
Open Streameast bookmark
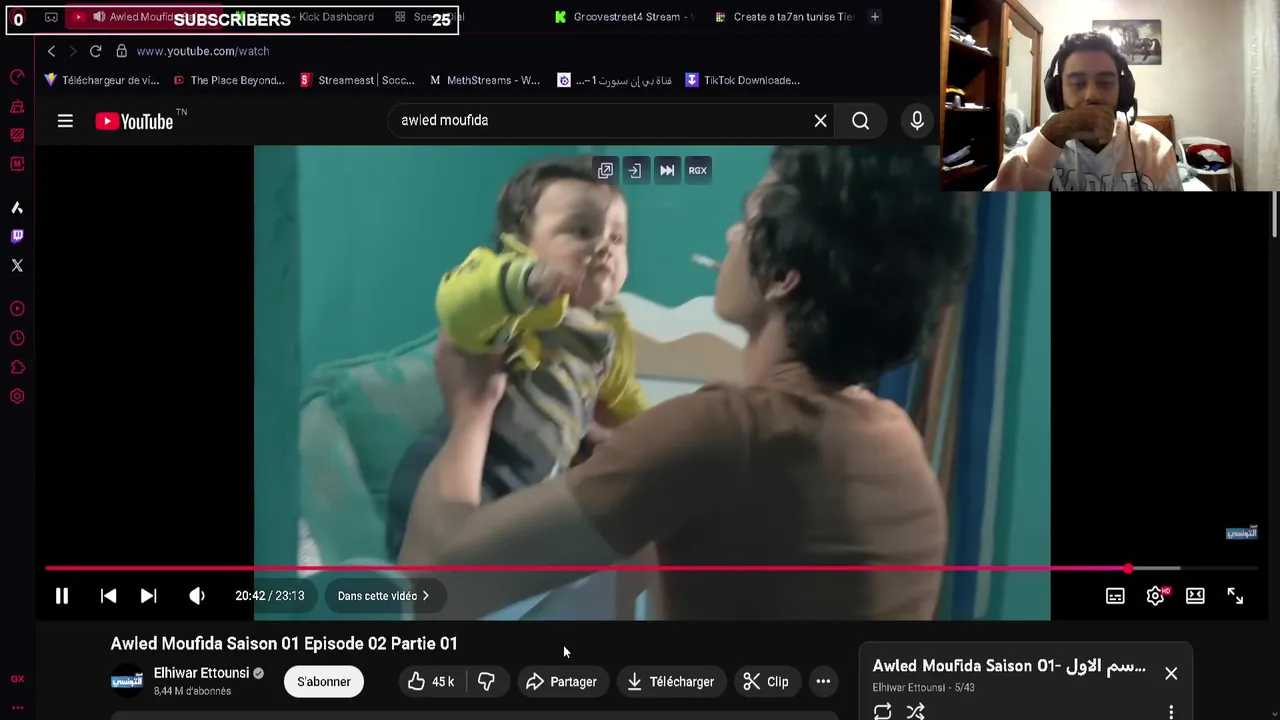pos(357,80)
